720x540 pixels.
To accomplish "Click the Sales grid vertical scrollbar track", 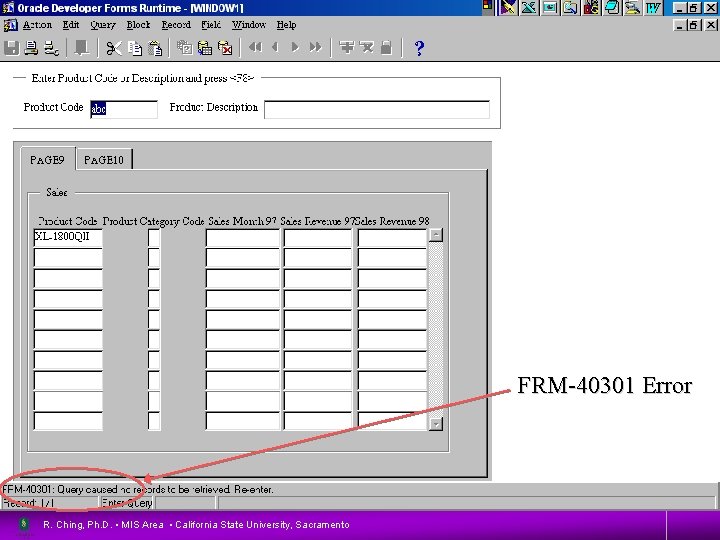I will [435, 329].
